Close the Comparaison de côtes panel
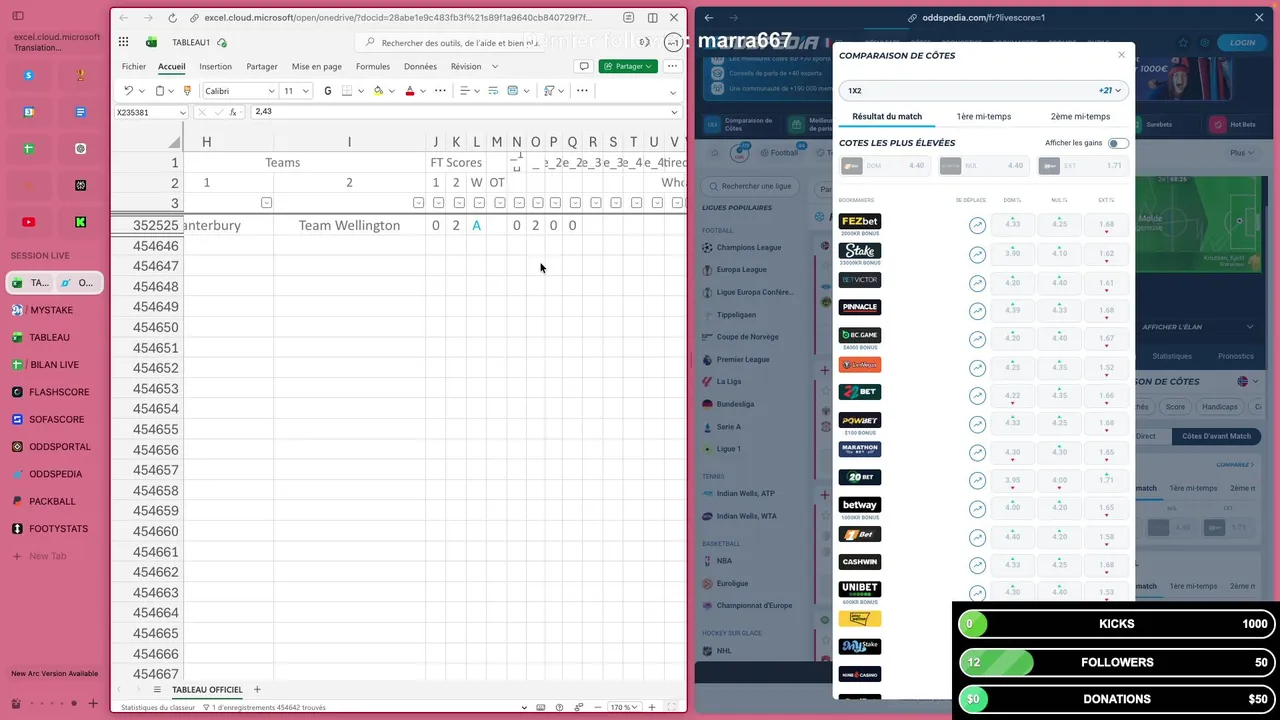1280x720 pixels. tap(1121, 55)
